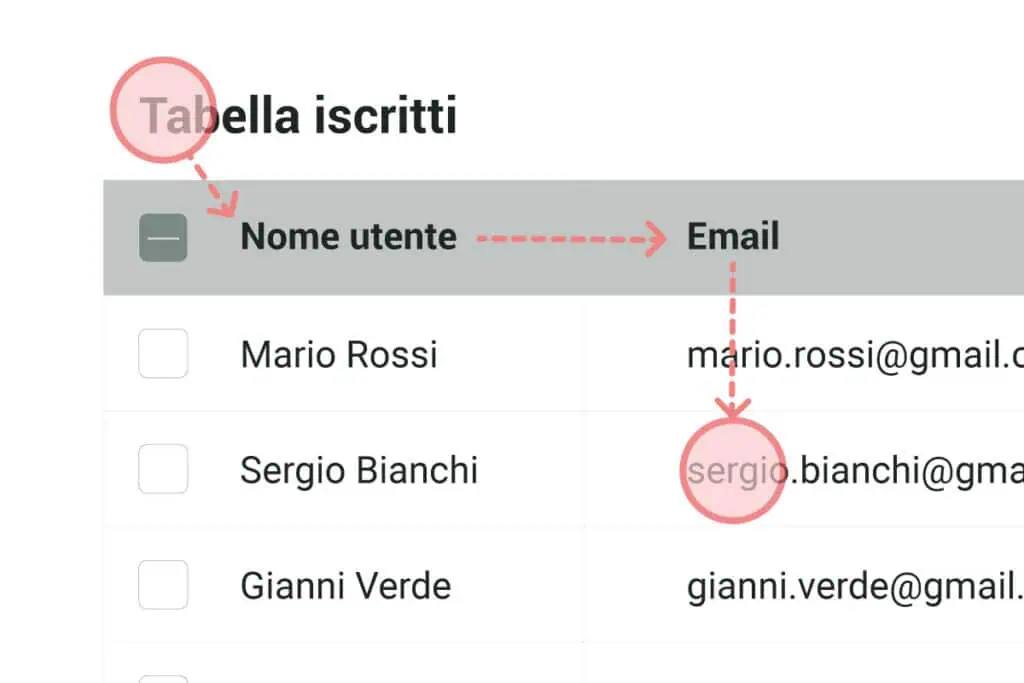Check the Gianni Verde row checkbox
This screenshot has height=683, width=1024.
click(163, 585)
